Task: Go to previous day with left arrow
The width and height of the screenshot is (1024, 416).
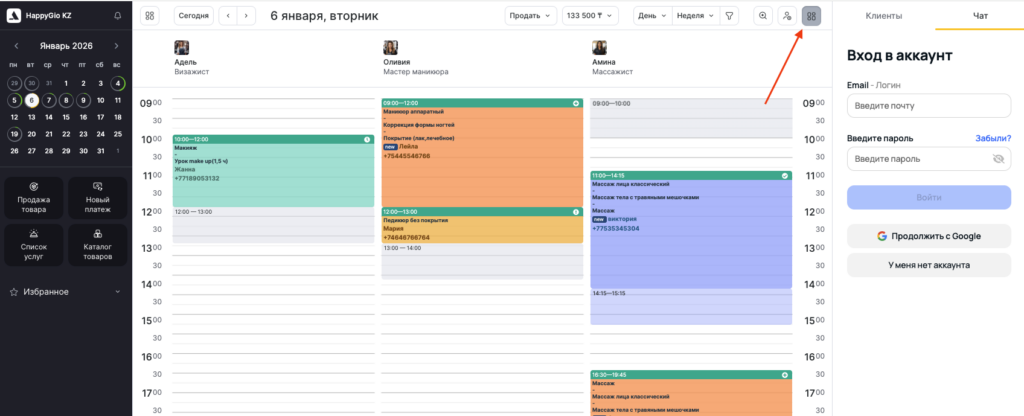Action: click(x=227, y=16)
